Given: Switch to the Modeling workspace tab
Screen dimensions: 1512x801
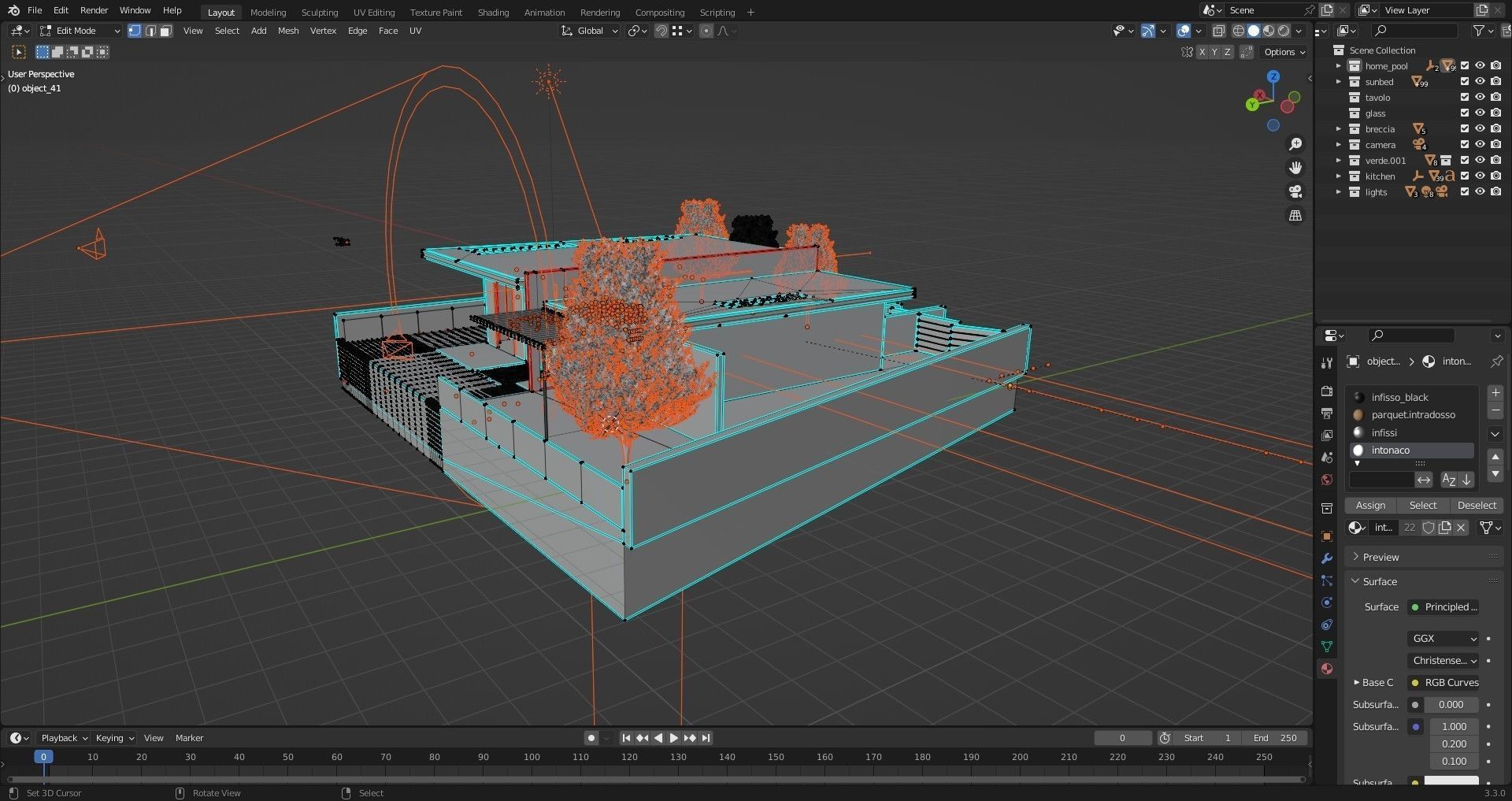Looking at the screenshot, I should tap(268, 13).
